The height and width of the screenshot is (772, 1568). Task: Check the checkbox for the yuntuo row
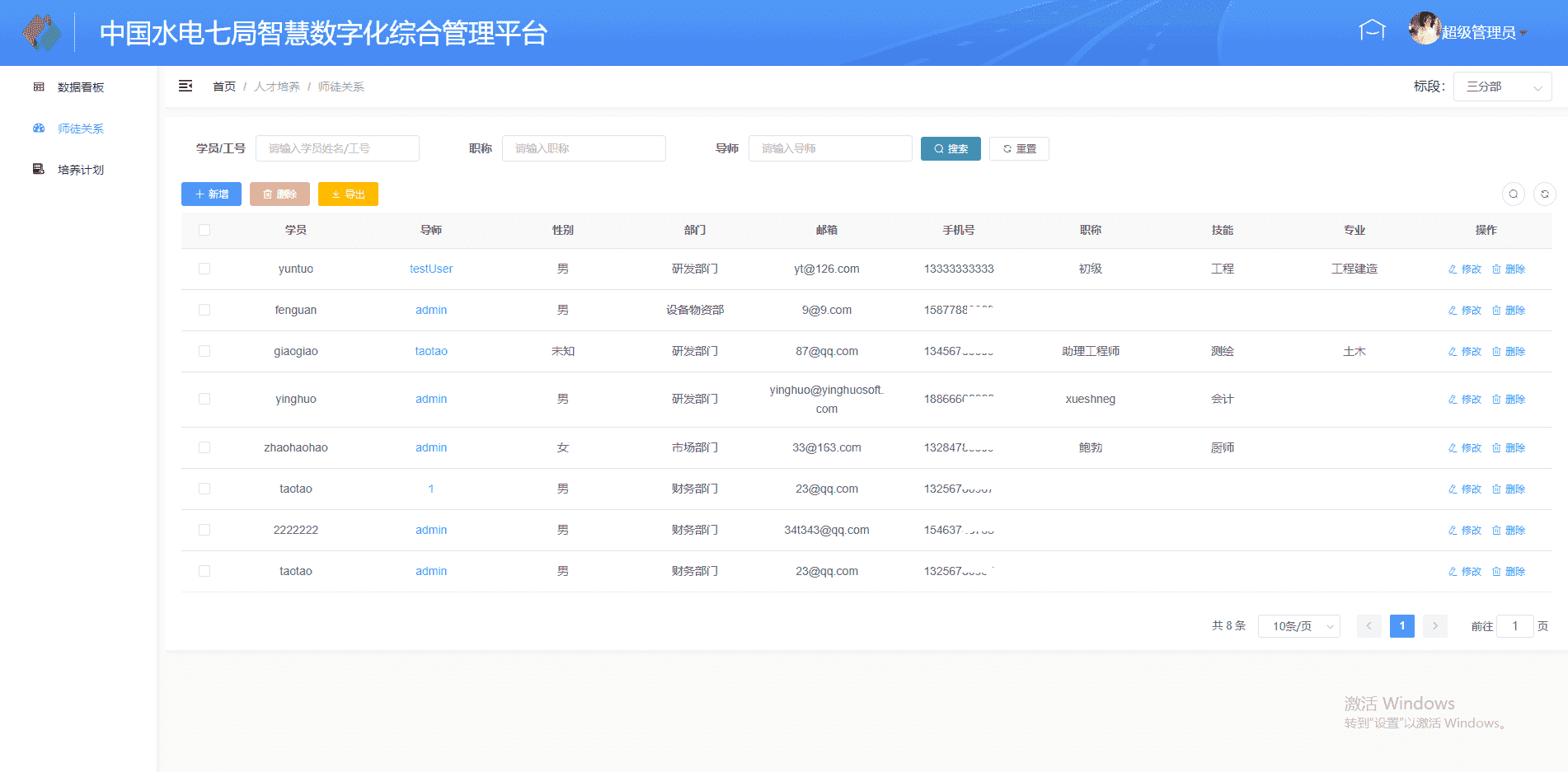tap(204, 269)
